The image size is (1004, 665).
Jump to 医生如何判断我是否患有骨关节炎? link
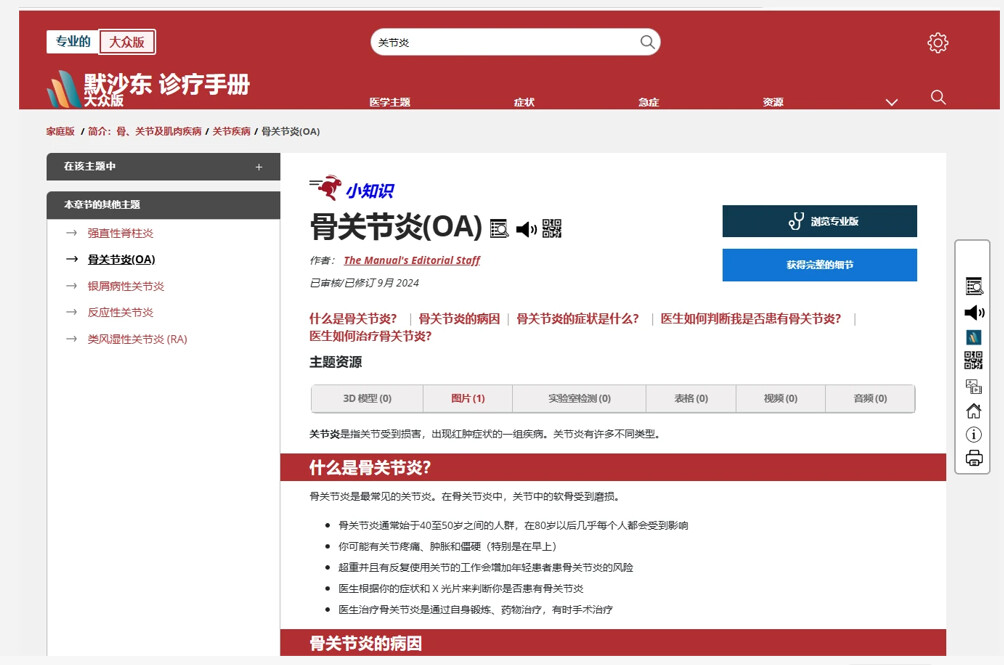[750, 319]
